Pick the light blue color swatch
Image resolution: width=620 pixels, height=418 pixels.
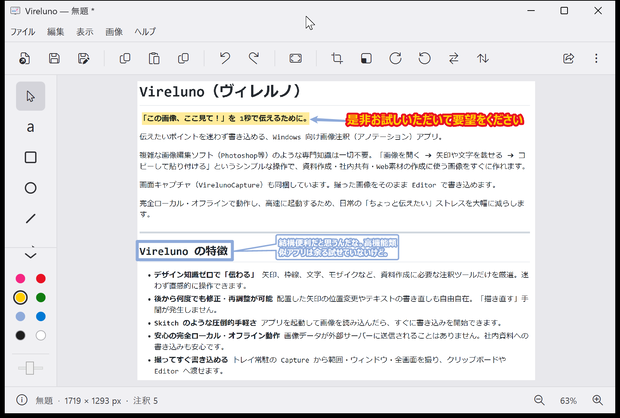21,316
